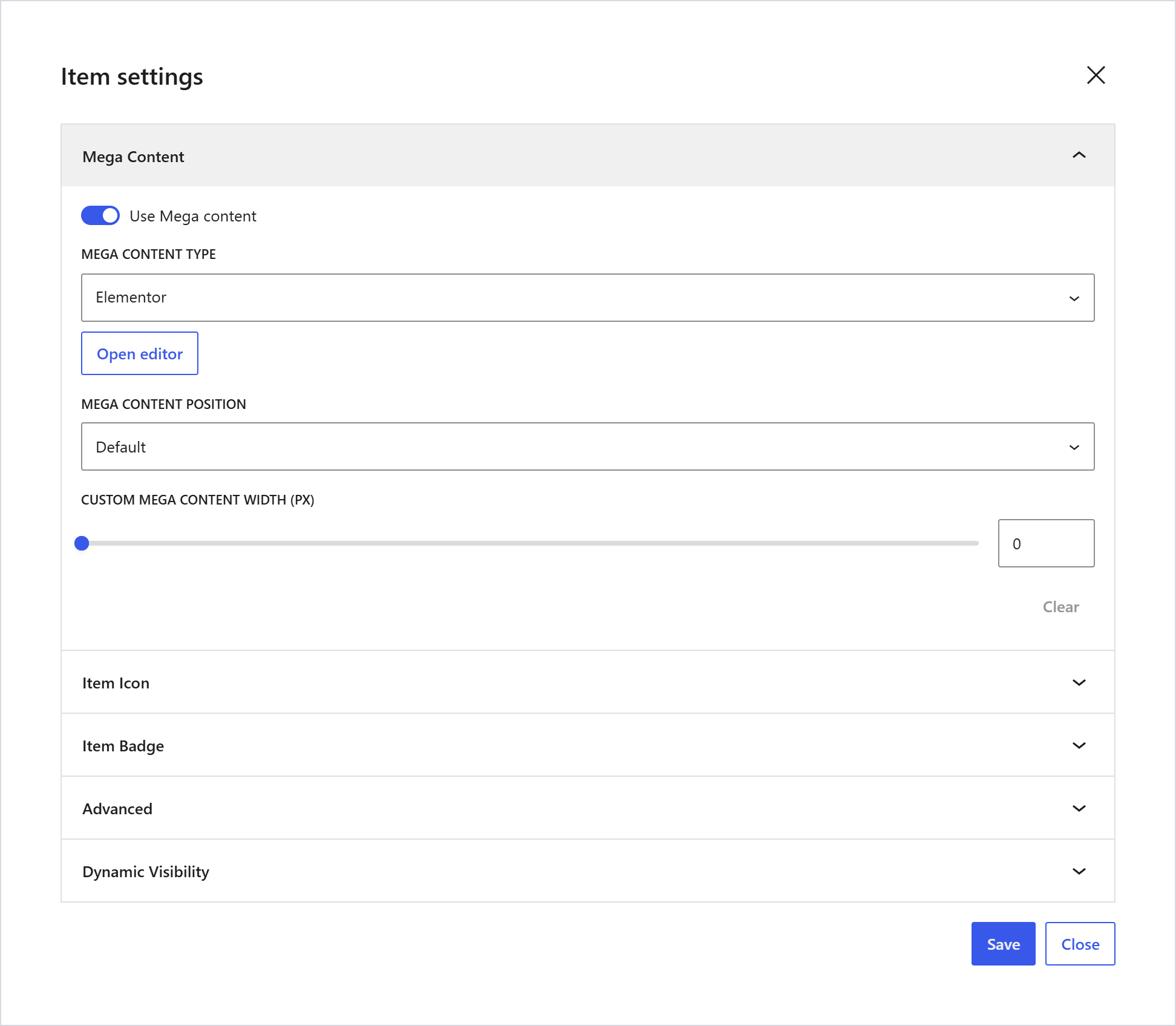Click the Open editor button
The image size is (1176, 1026).
click(140, 353)
